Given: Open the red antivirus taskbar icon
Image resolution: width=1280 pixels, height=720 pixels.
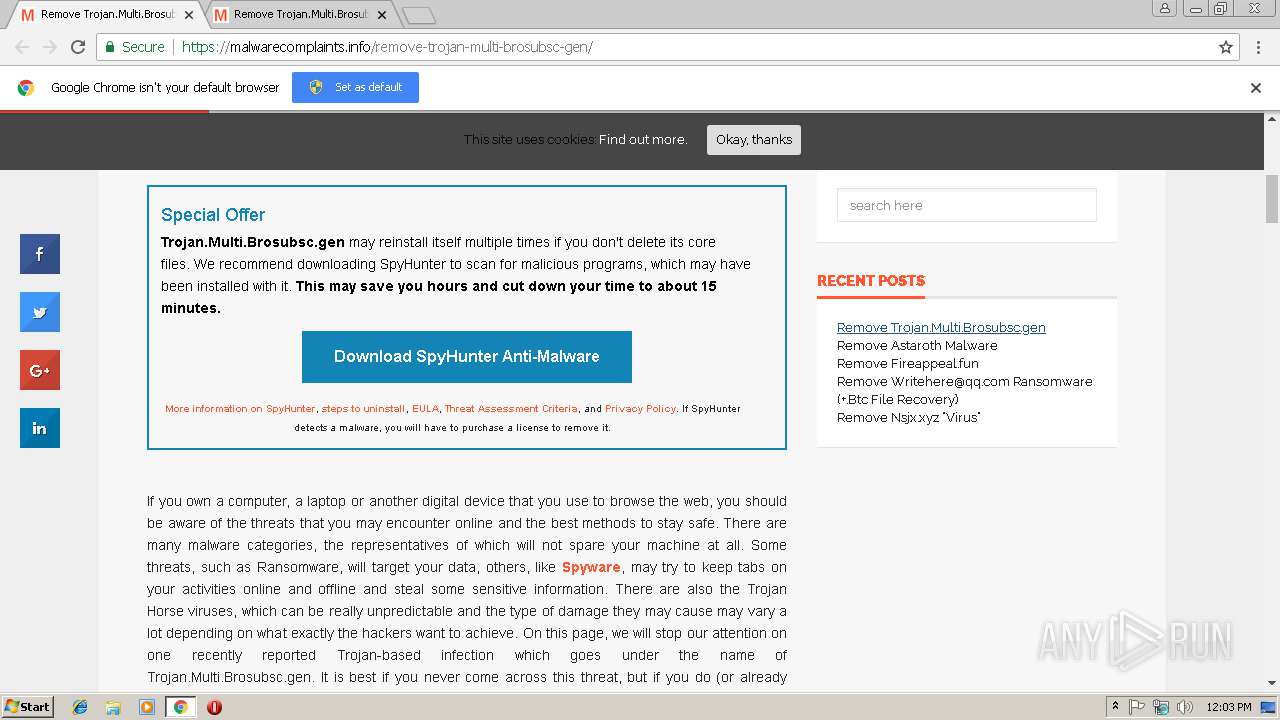Looking at the screenshot, I should tap(214, 707).
